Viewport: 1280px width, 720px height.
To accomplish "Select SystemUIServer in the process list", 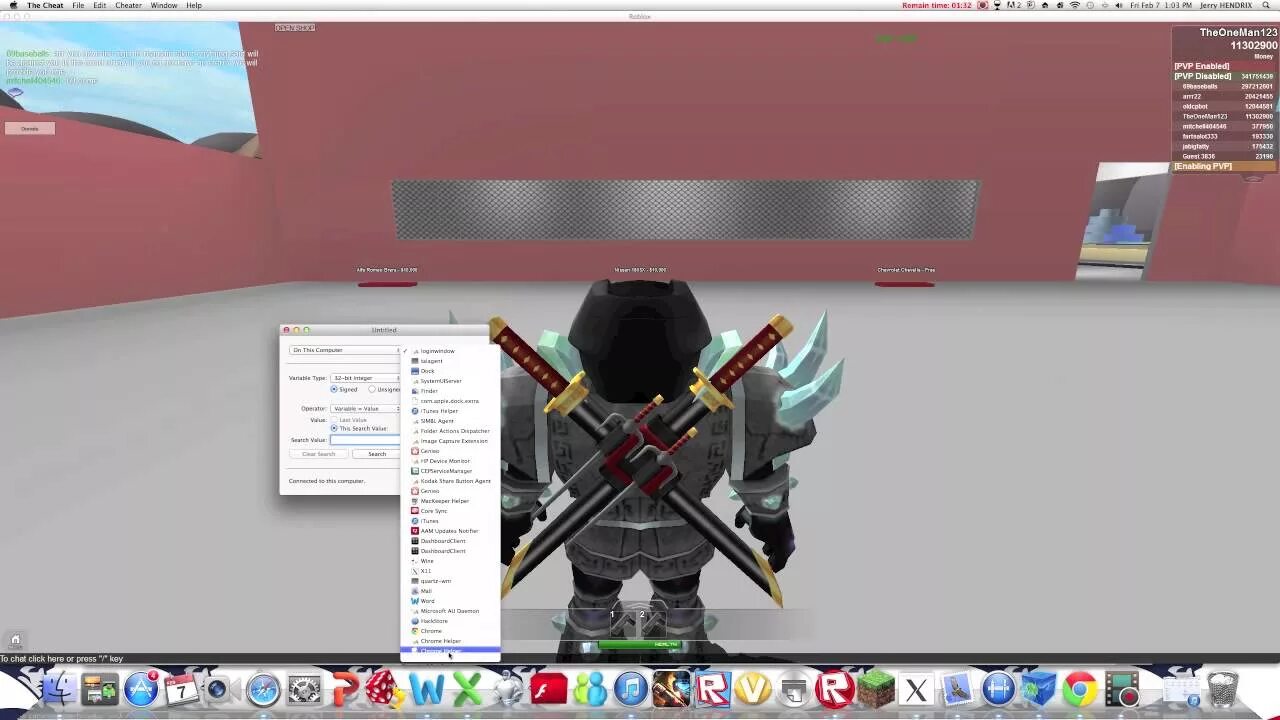I will tap(450, 381).
